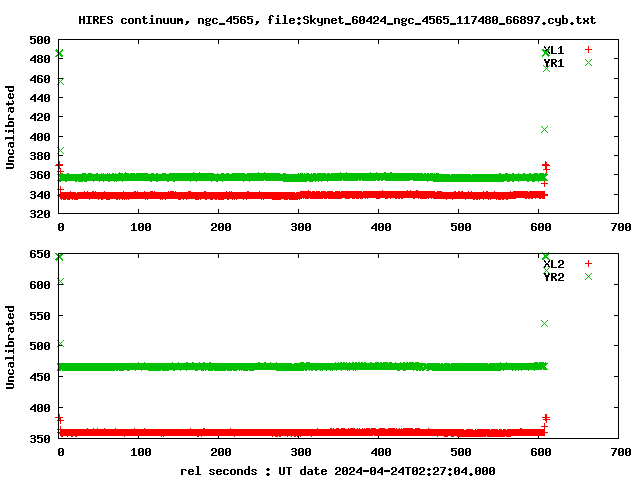Click the 320 tick label on upper plot
640x480 pixels.
click(x=40, y=214)
